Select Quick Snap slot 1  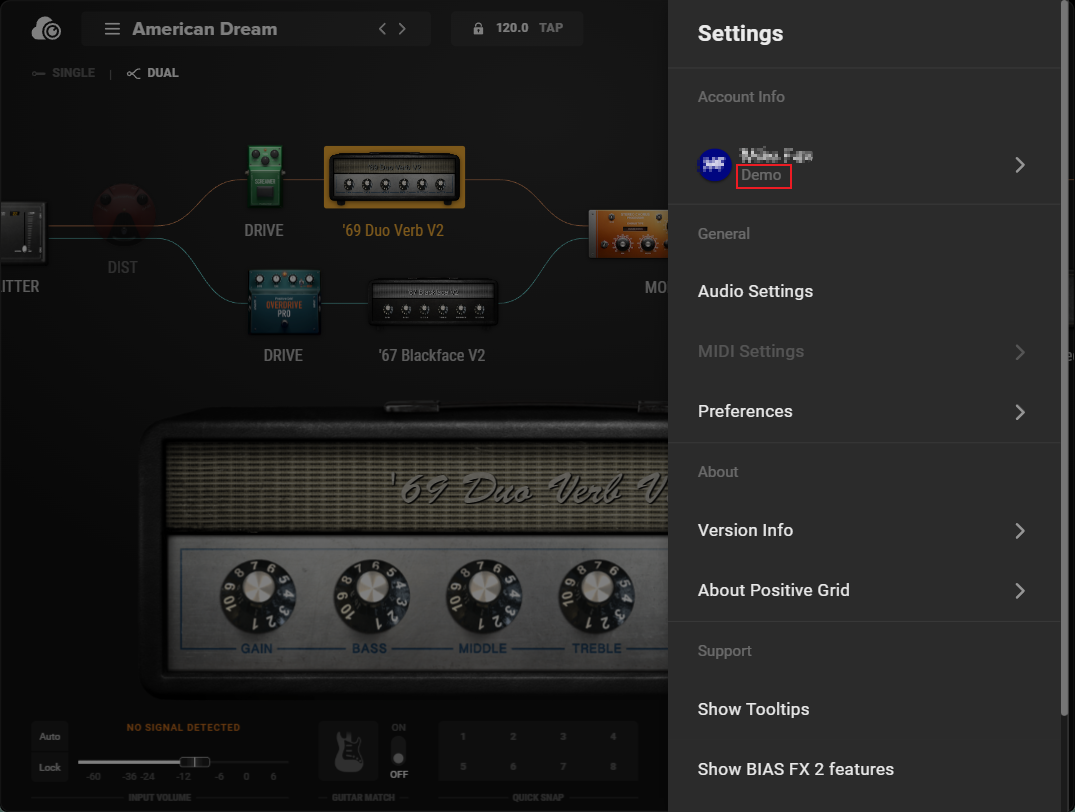pos(463,737)
